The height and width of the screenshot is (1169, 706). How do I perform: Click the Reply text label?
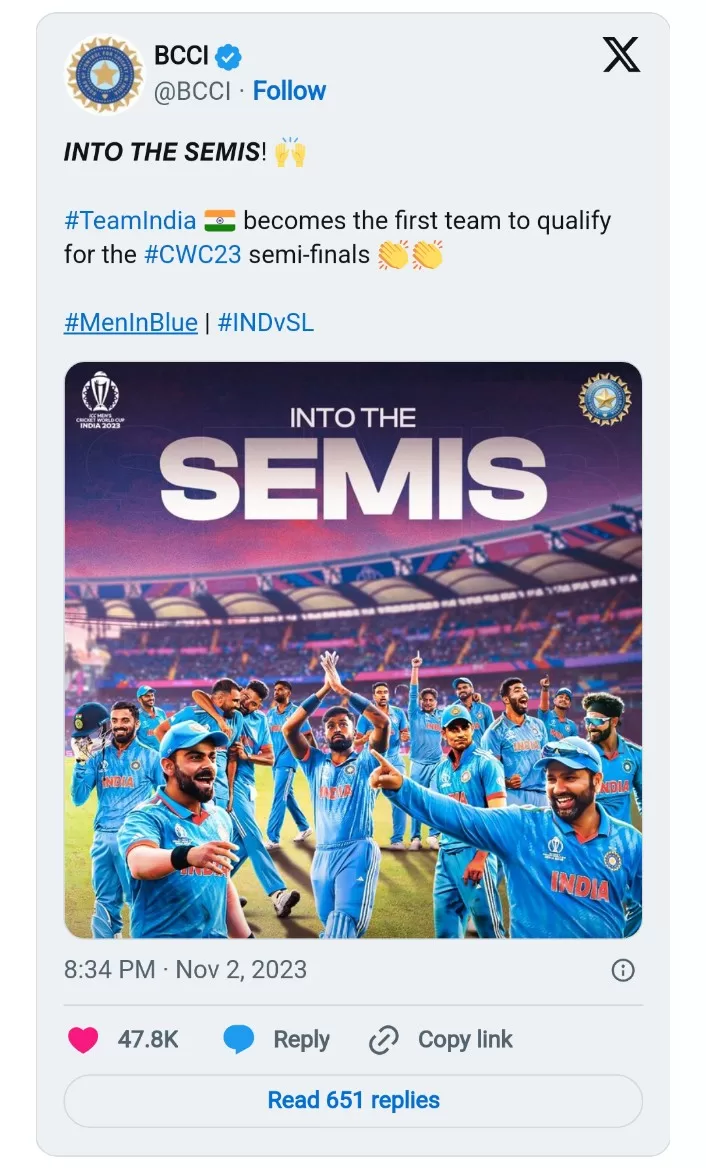point(301,1040)
